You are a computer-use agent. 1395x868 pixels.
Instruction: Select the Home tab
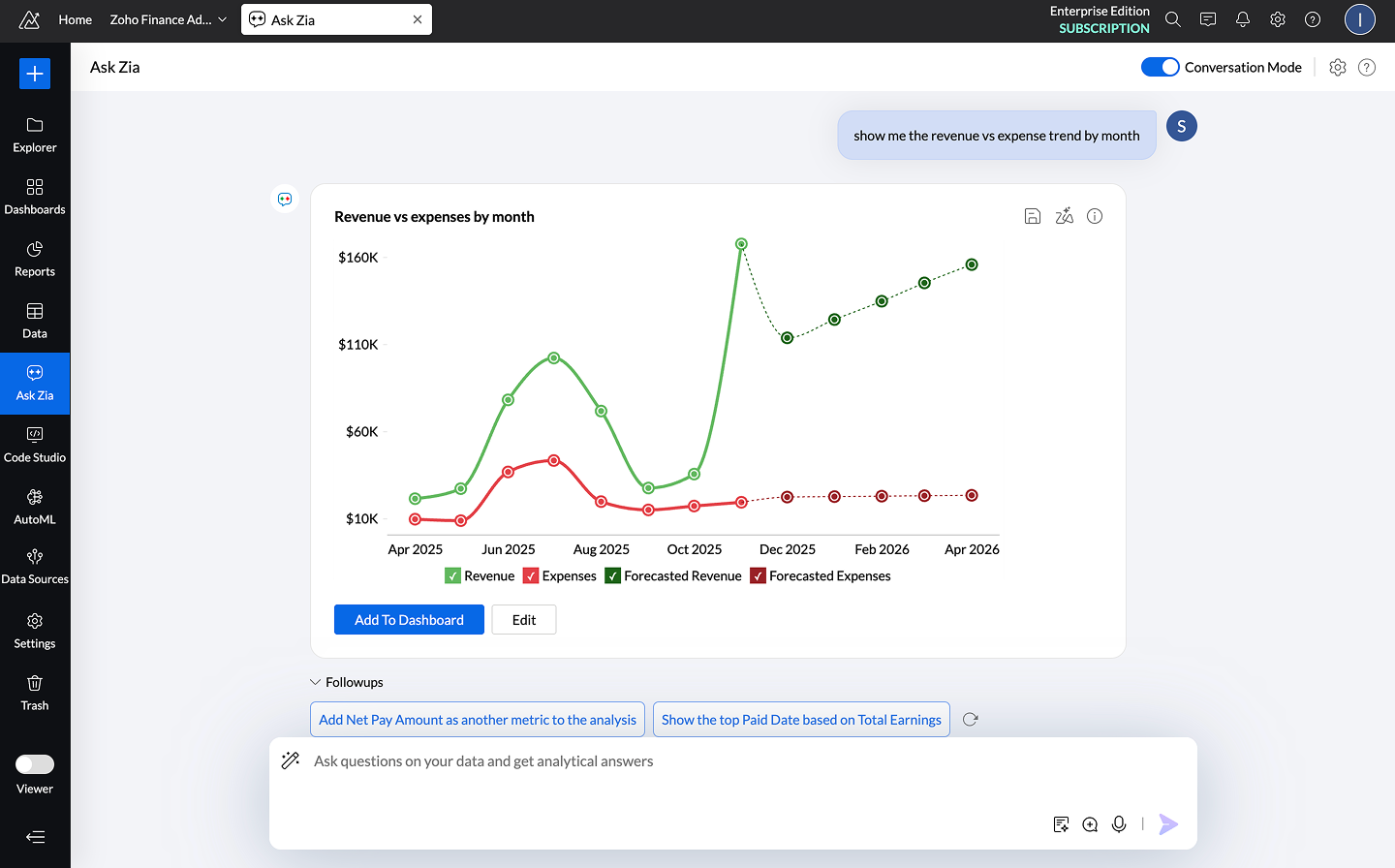pyautogui.click(x=75, y=19)
